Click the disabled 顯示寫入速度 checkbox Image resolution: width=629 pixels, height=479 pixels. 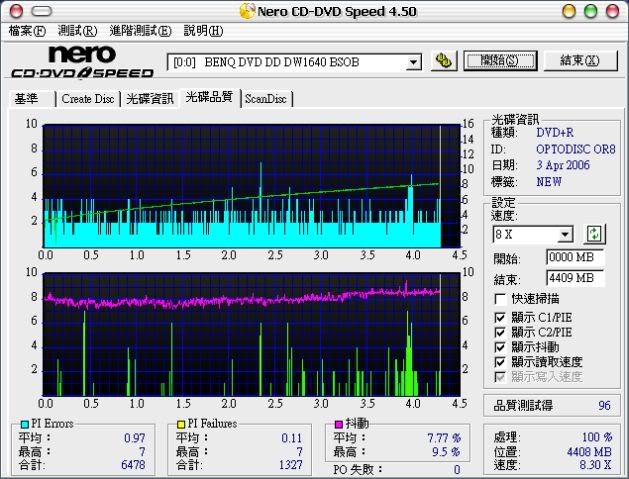click(500, 377)
